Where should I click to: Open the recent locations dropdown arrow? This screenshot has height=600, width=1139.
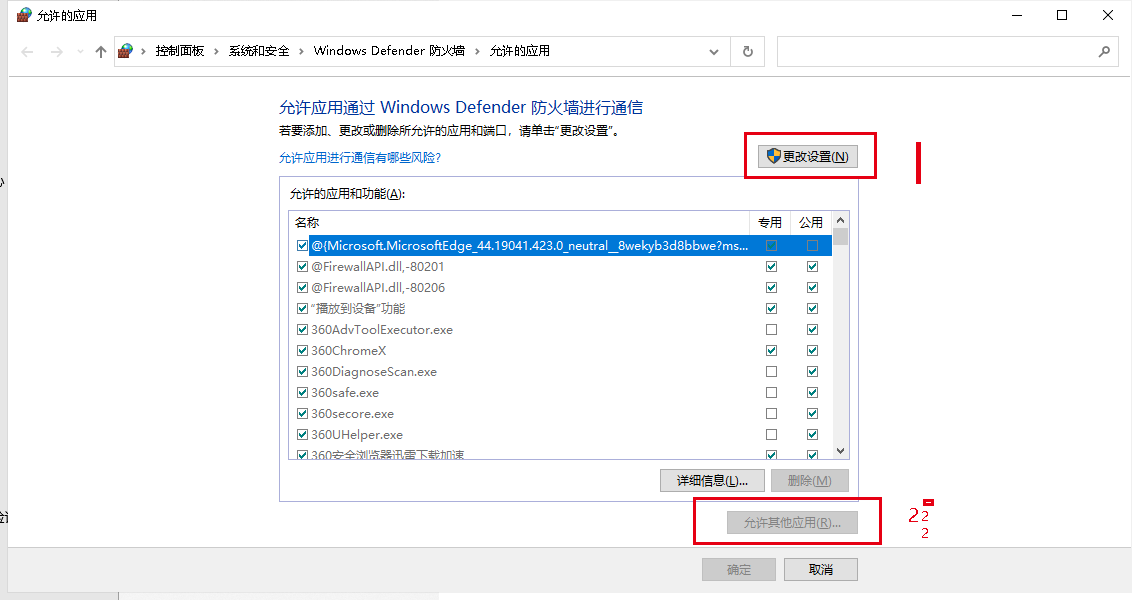pos(80,52)
